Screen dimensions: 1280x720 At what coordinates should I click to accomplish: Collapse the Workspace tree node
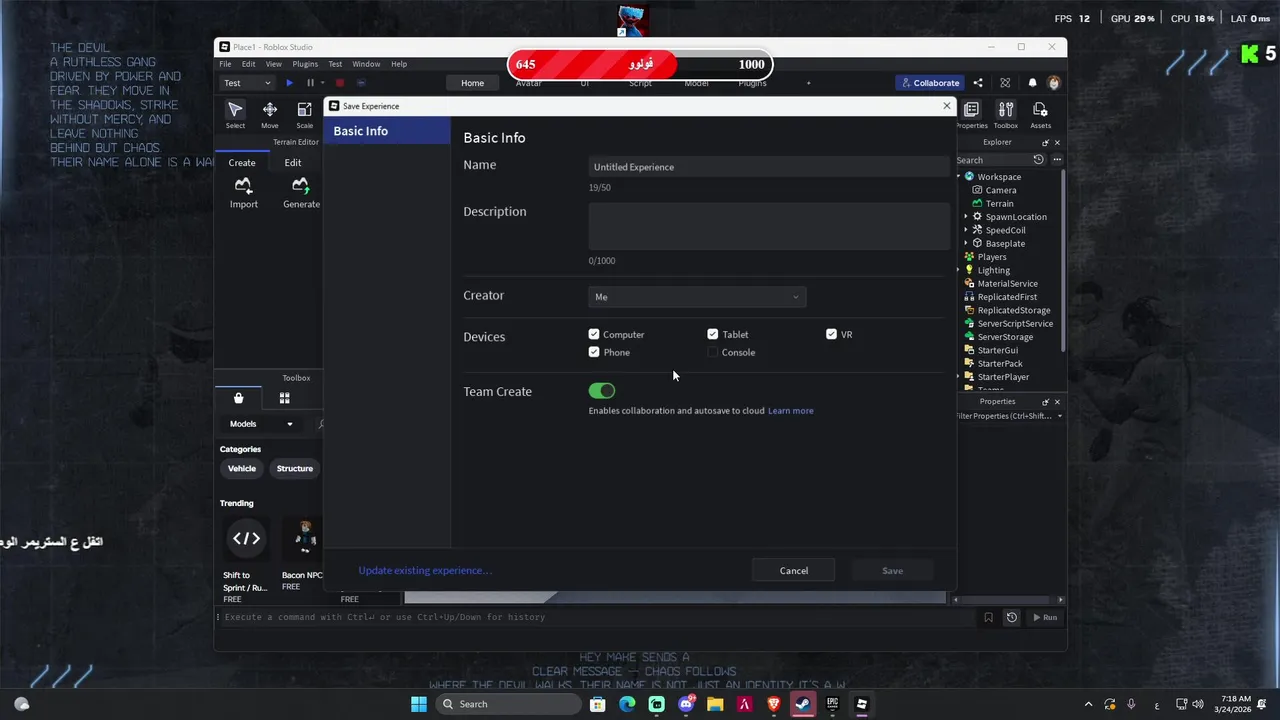958,177
